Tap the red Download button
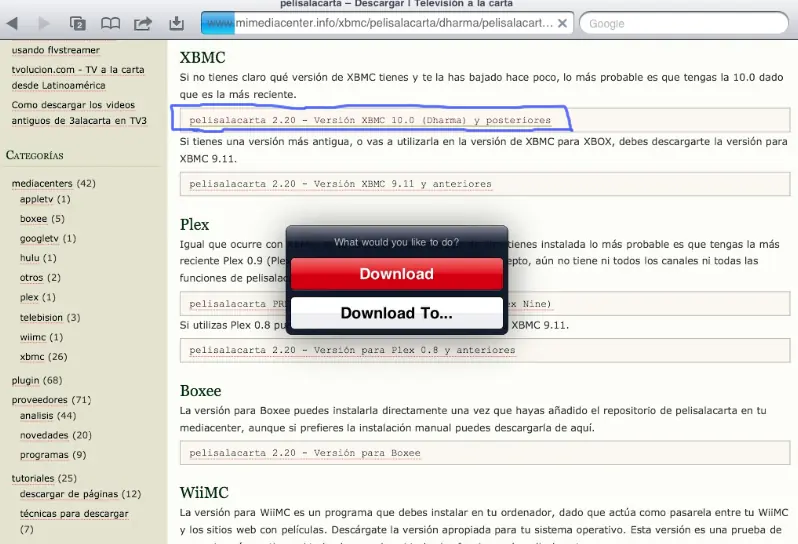Viewport: 798px width, 544px height. [x=396, y=274]
